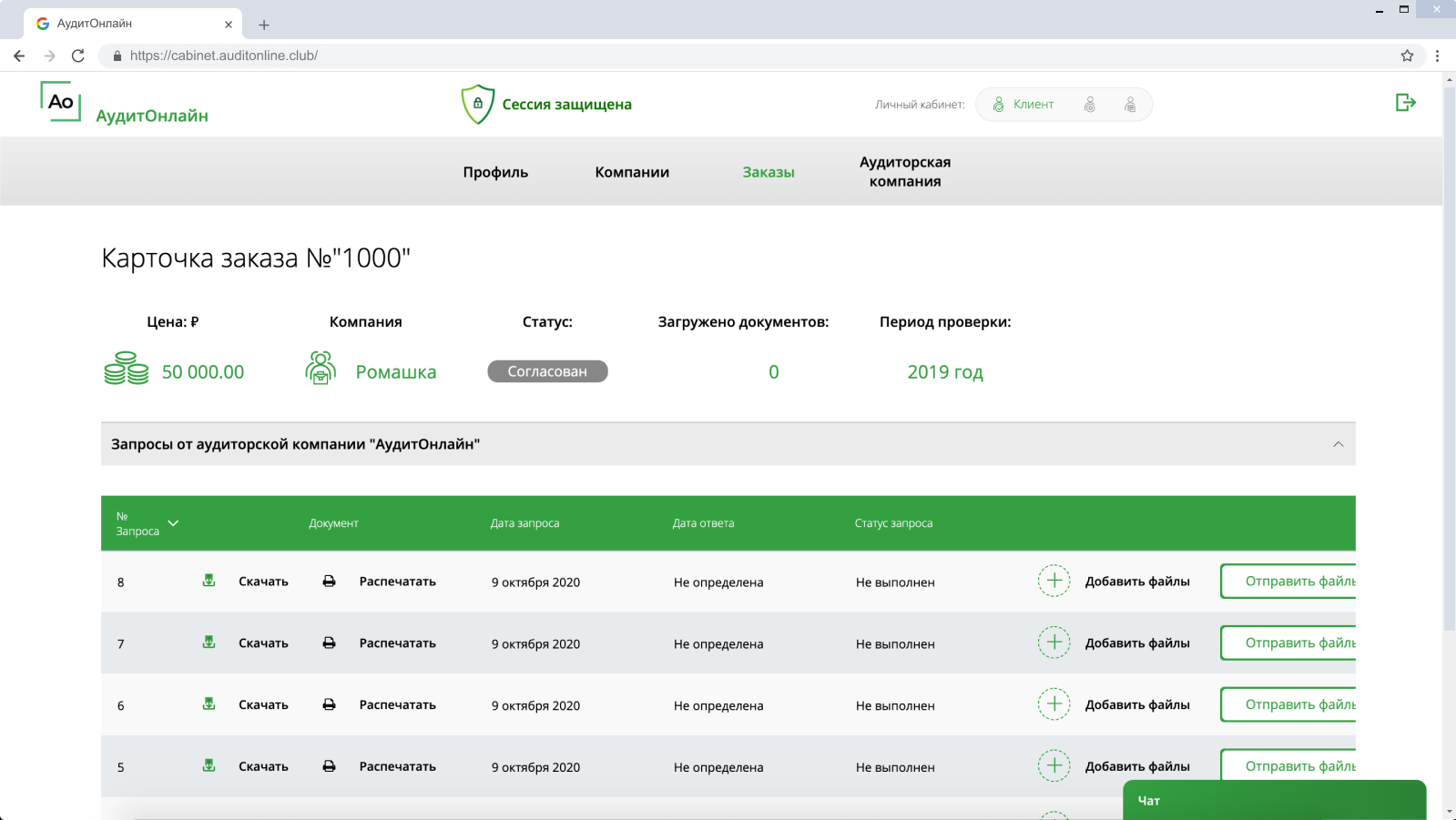Screen dimensions: 1456x820
Task: Switch to the third role icon in cabinet switcher
Action: (1130, 105)
